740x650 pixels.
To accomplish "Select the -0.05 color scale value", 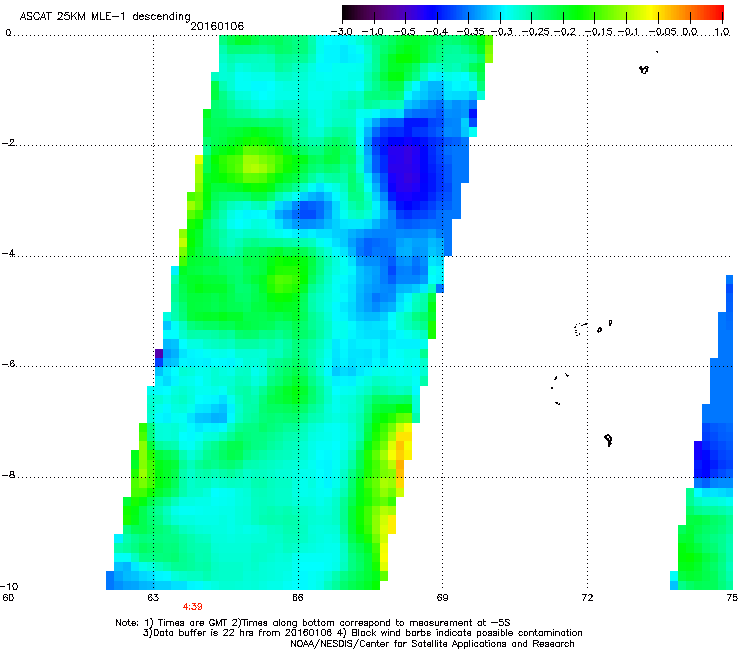I will 663,32.
